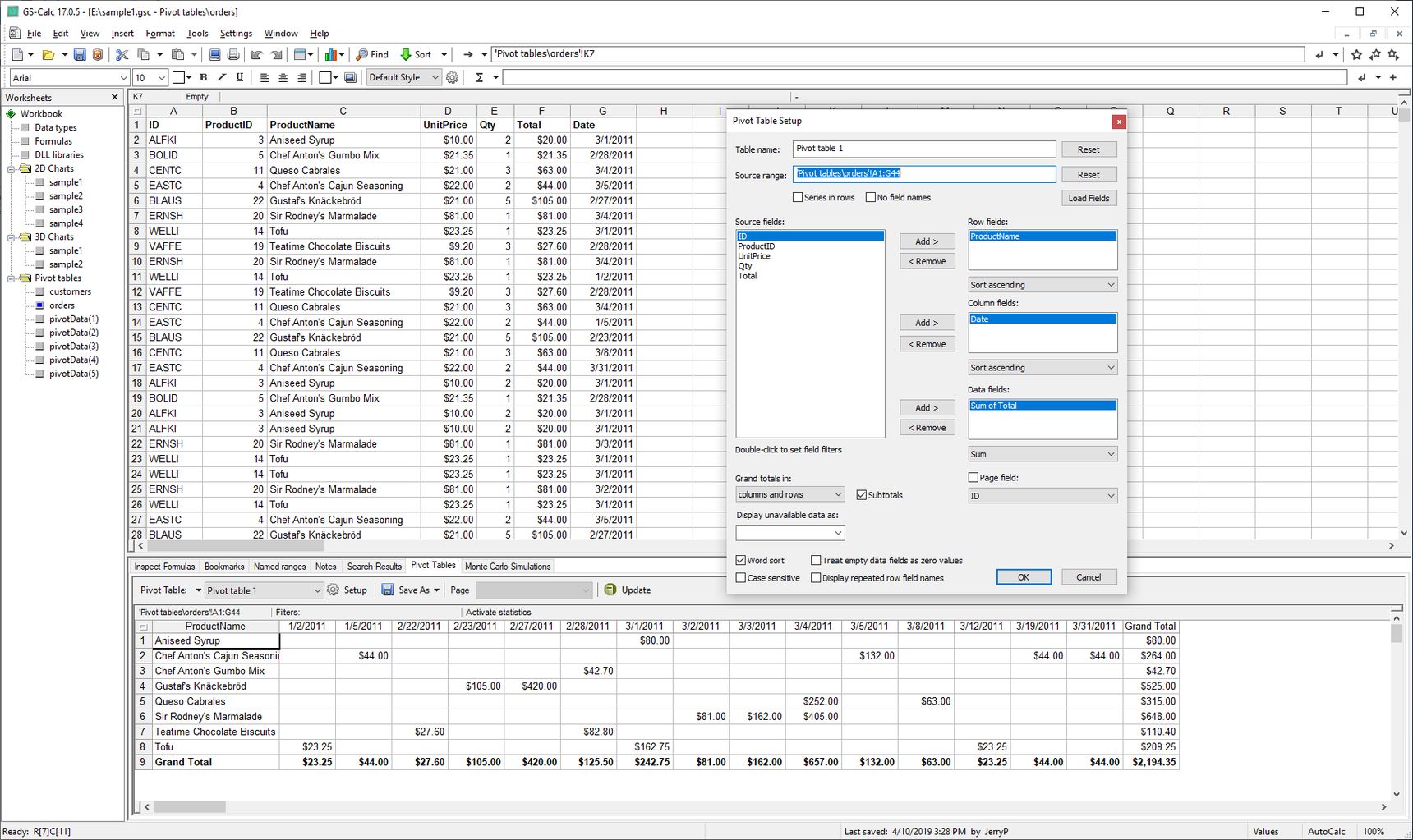Click the Insert chart icon
The width and height of the screenshot is (1413, 840).
(330, 54)
